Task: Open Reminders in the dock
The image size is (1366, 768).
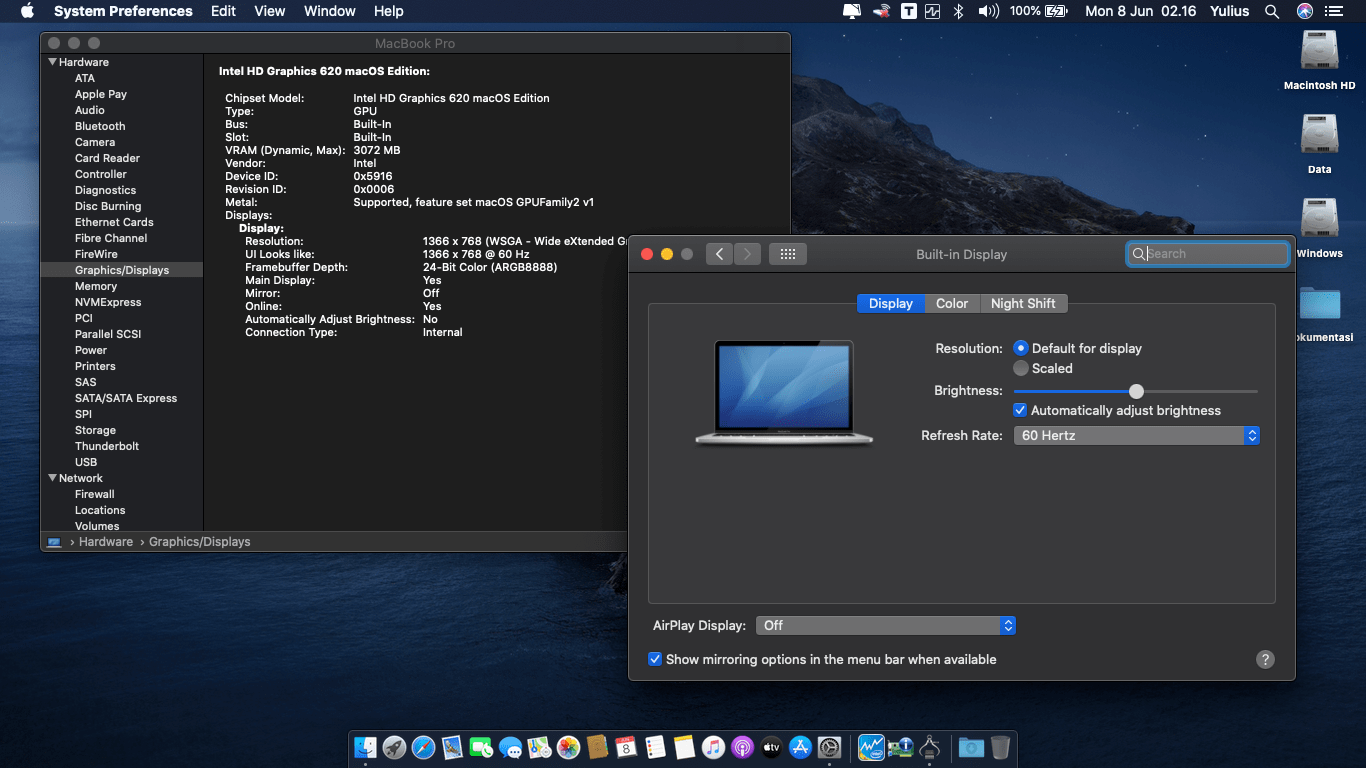Action: coord(655,747)
